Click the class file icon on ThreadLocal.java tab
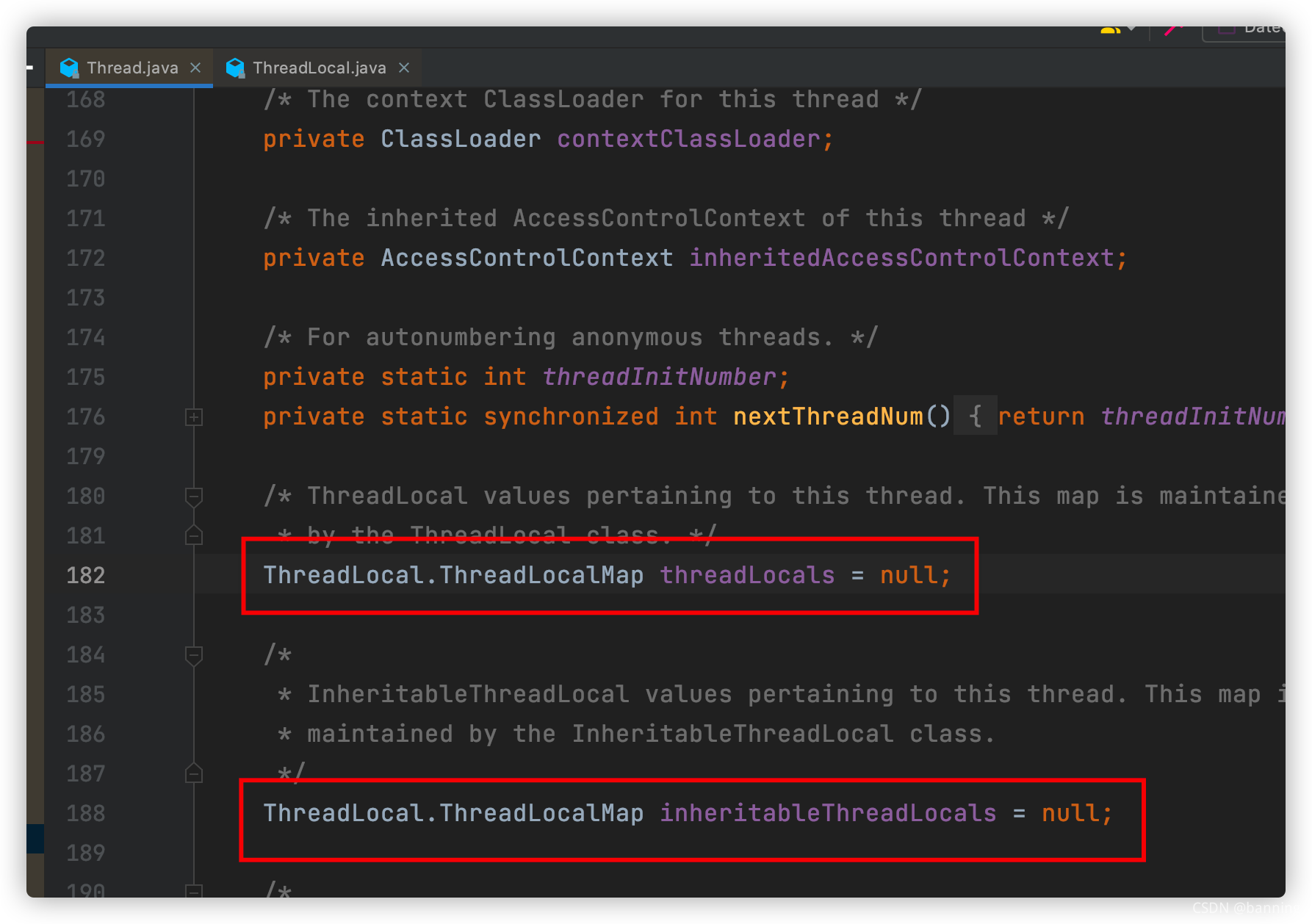Screen dimensions: 1312x924 (x=235, y=68)
